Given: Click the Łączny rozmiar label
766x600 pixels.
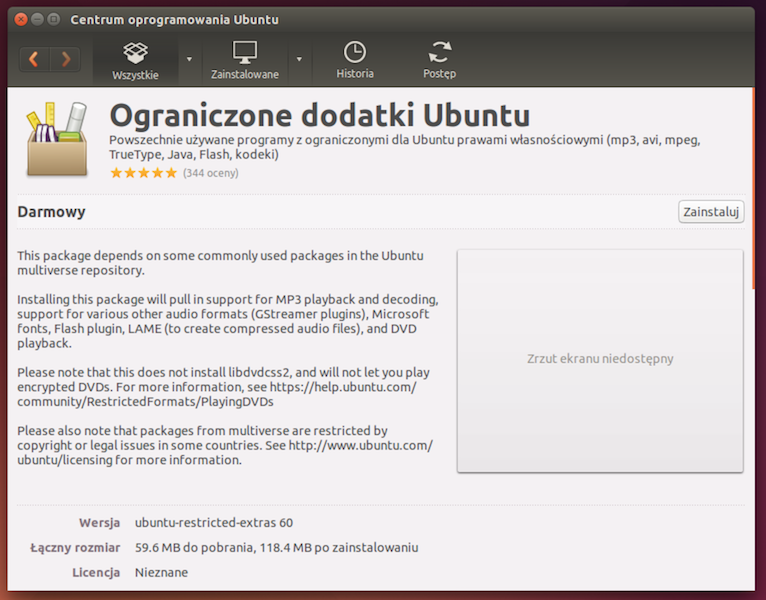Looking at the screenshot, I should (x=75, y=548).
